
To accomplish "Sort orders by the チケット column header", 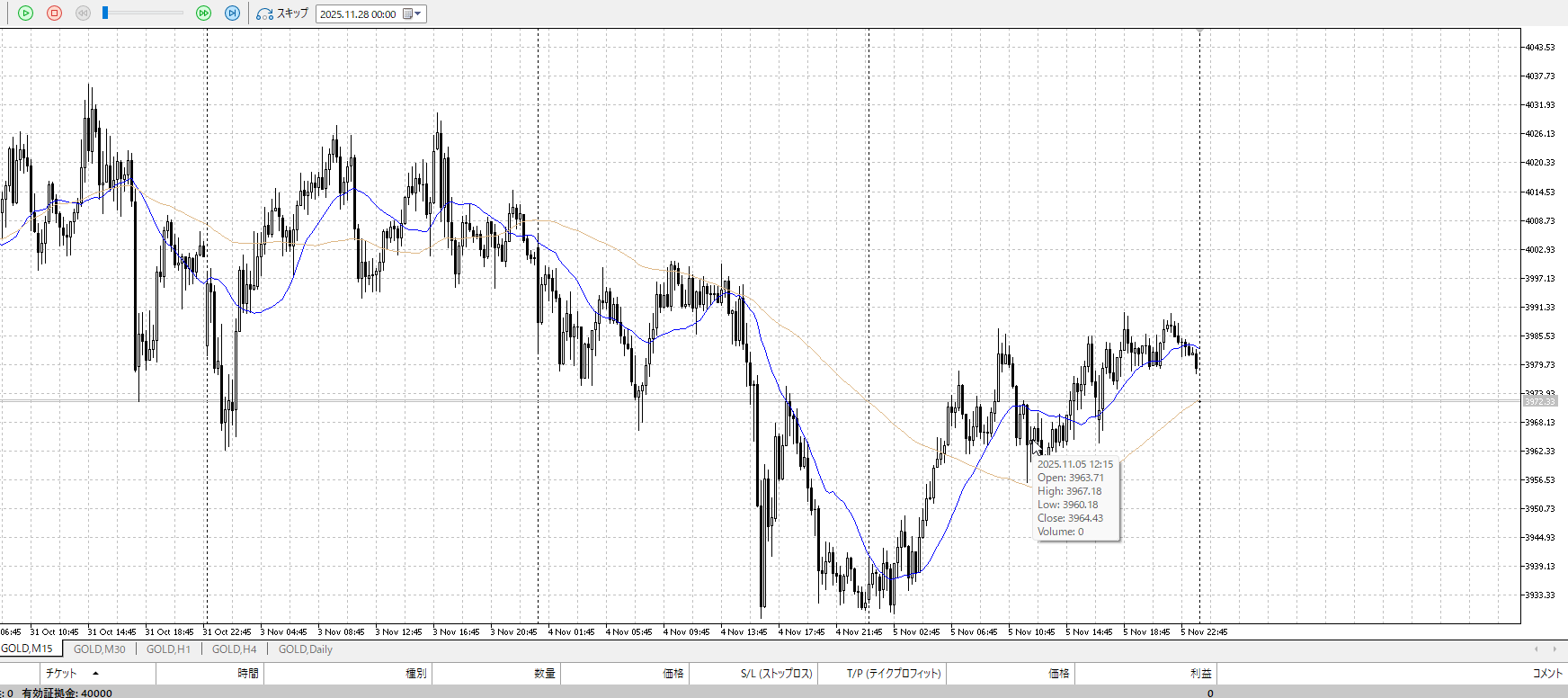I will pyautogui.click(x=61, y=673).
